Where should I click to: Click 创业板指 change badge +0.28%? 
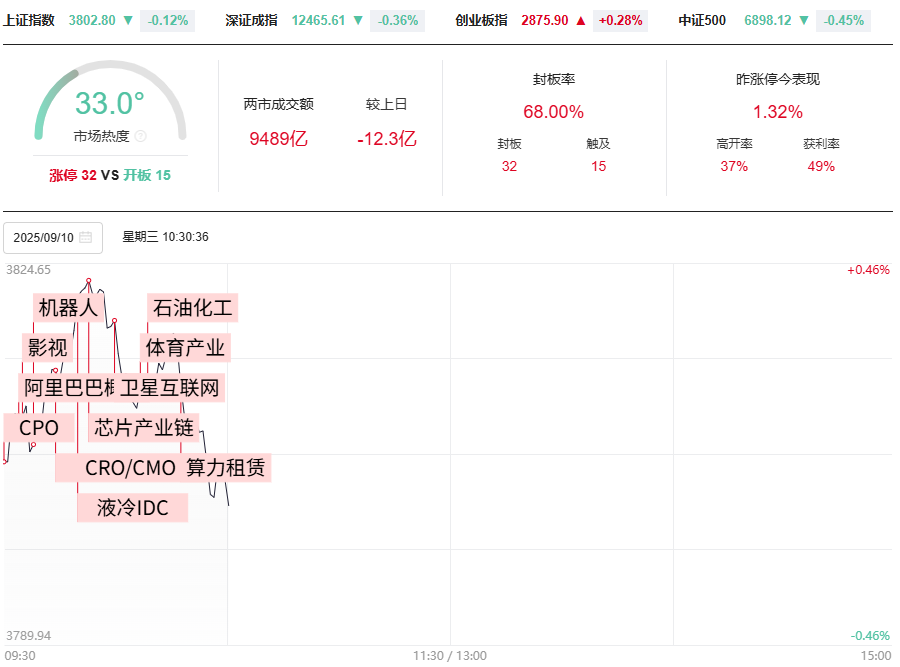click(x=620, y=20)
